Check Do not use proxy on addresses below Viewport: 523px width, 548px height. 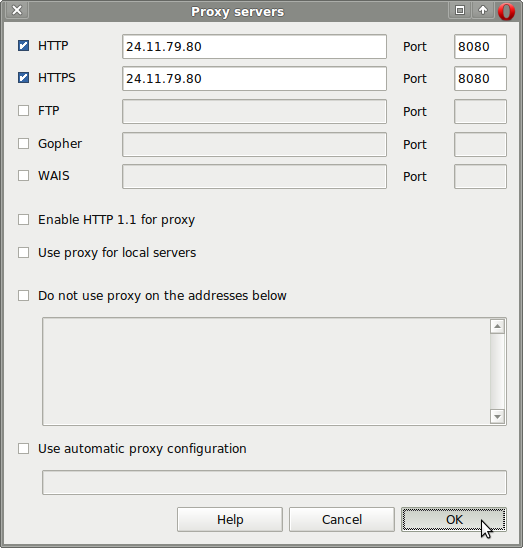pyautogui.click(x=23, y=295)
